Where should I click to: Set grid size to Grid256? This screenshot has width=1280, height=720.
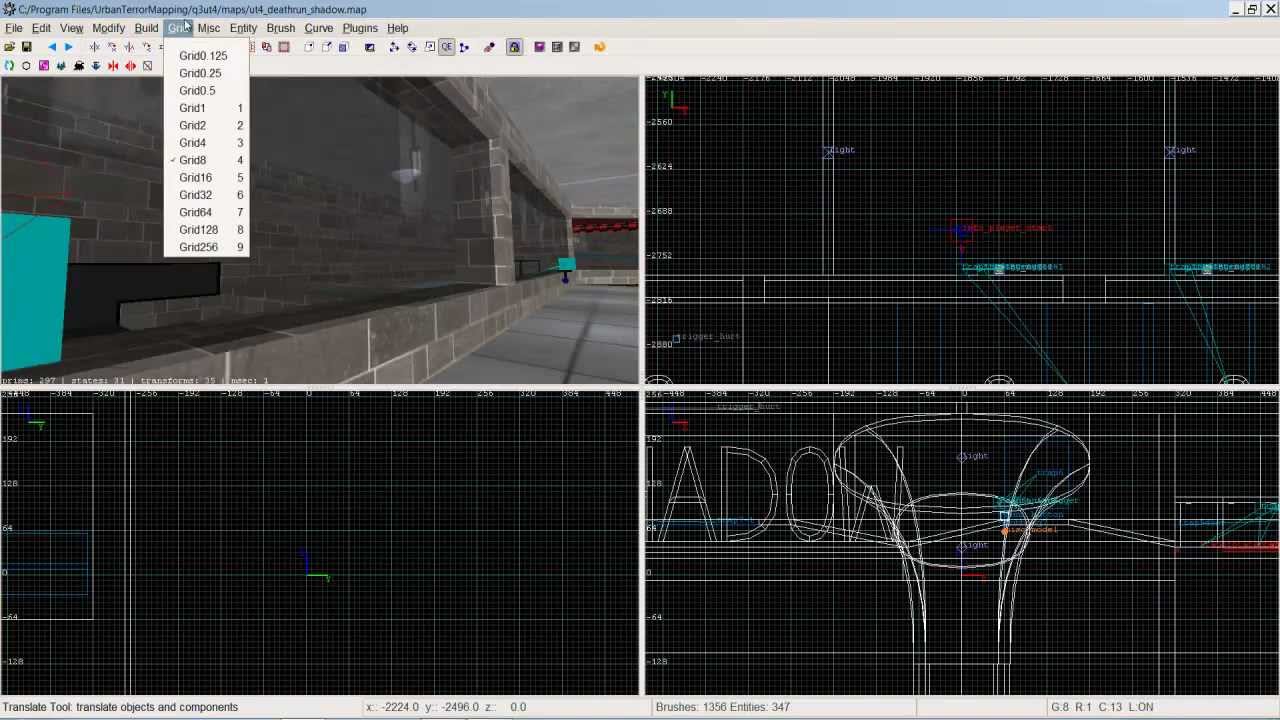tap(206, 247)
